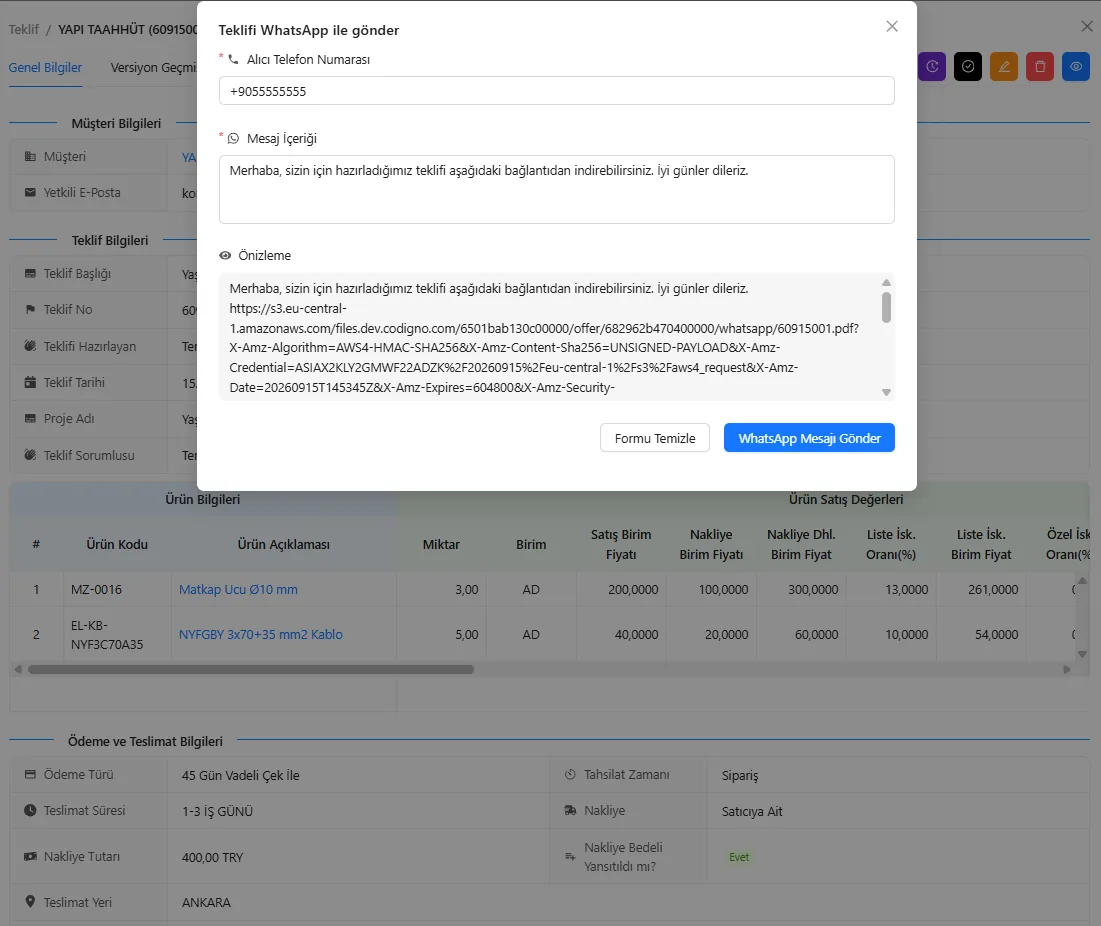Click the Ürün Açıklaması column header
The height and width of the screenshot is (926, 1101).
(284, 545)
